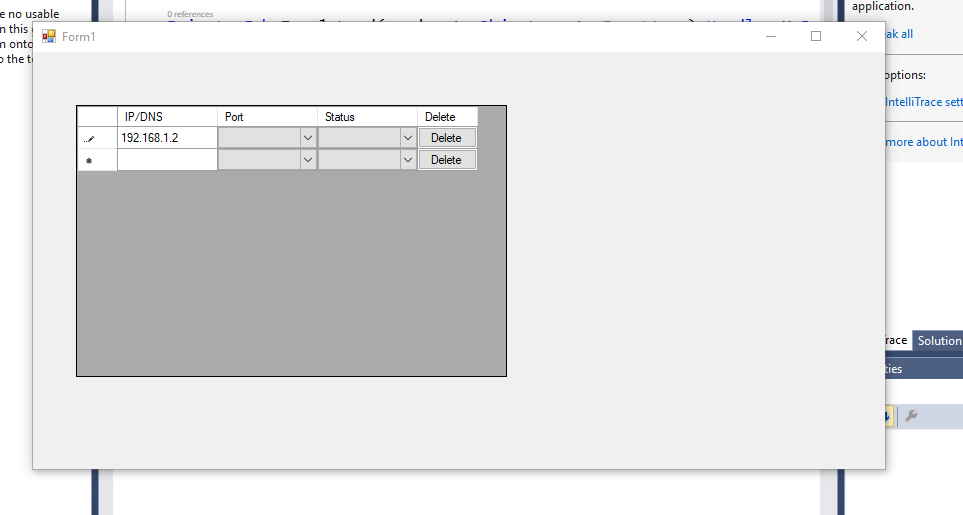Open Status dropdown in 192.168.1.2 row

pos(408,138)
